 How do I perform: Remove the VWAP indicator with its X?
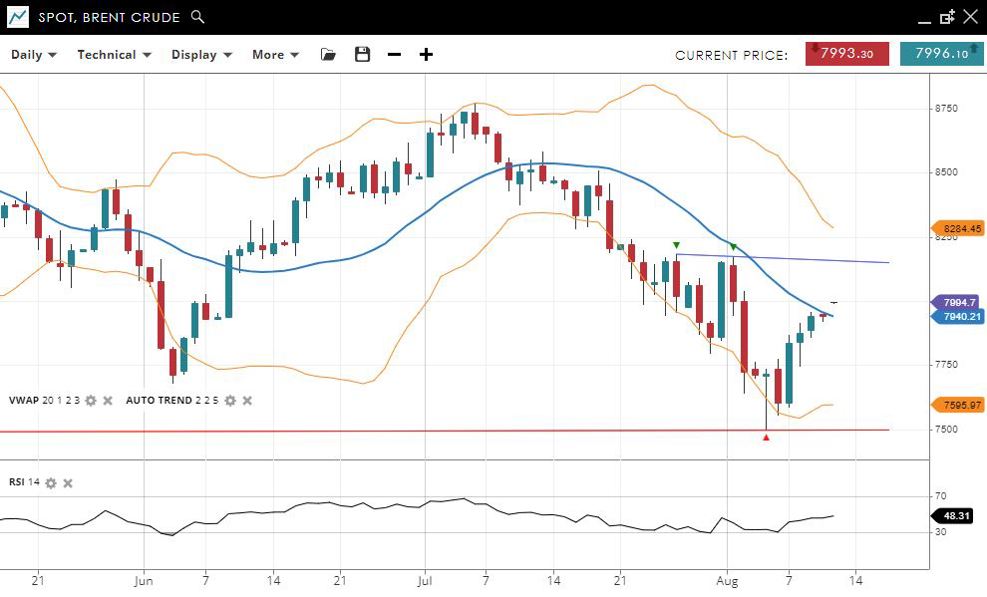[x=108, y=400]
